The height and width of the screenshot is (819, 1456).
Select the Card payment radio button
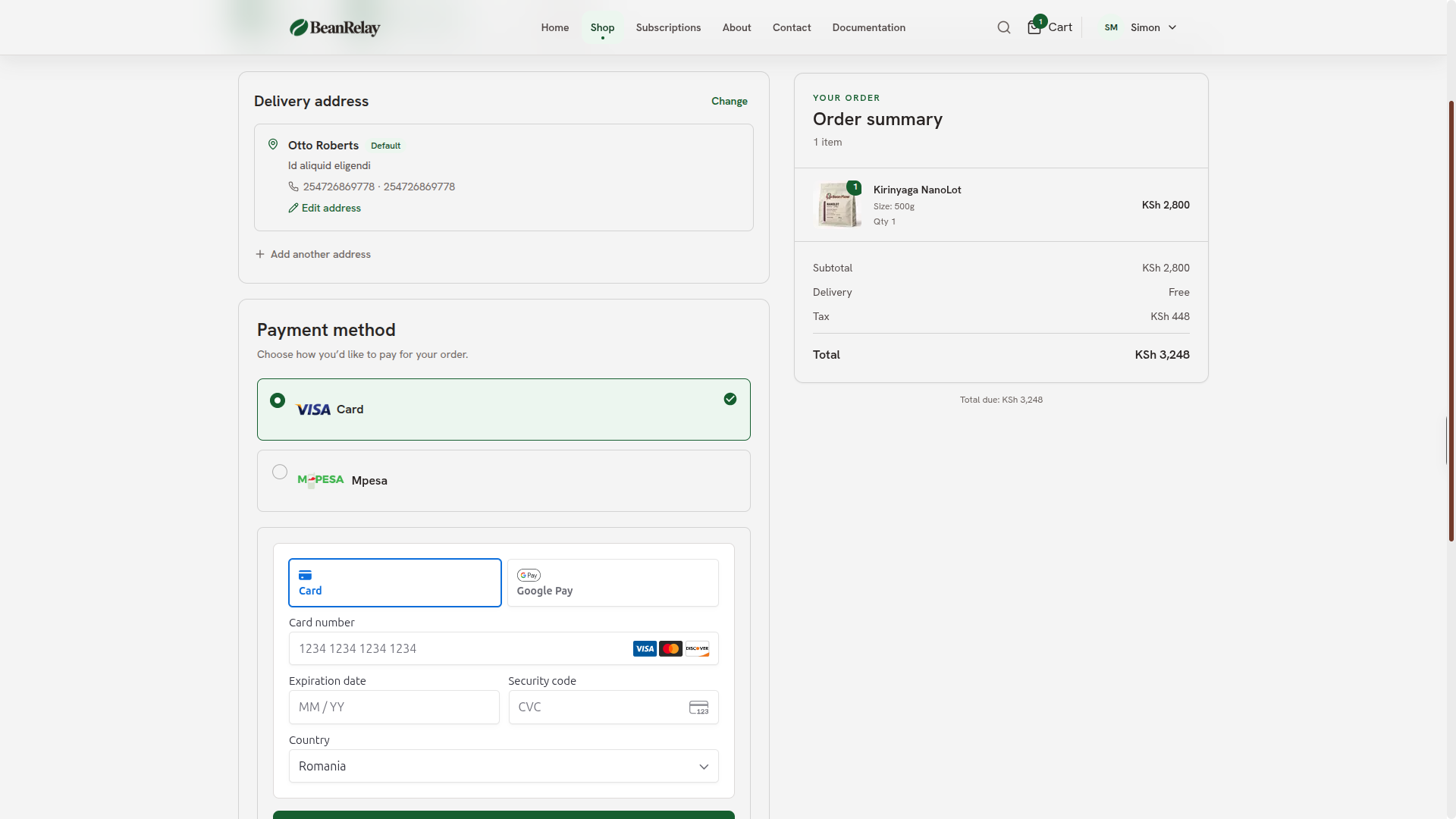tap(278, 400)
